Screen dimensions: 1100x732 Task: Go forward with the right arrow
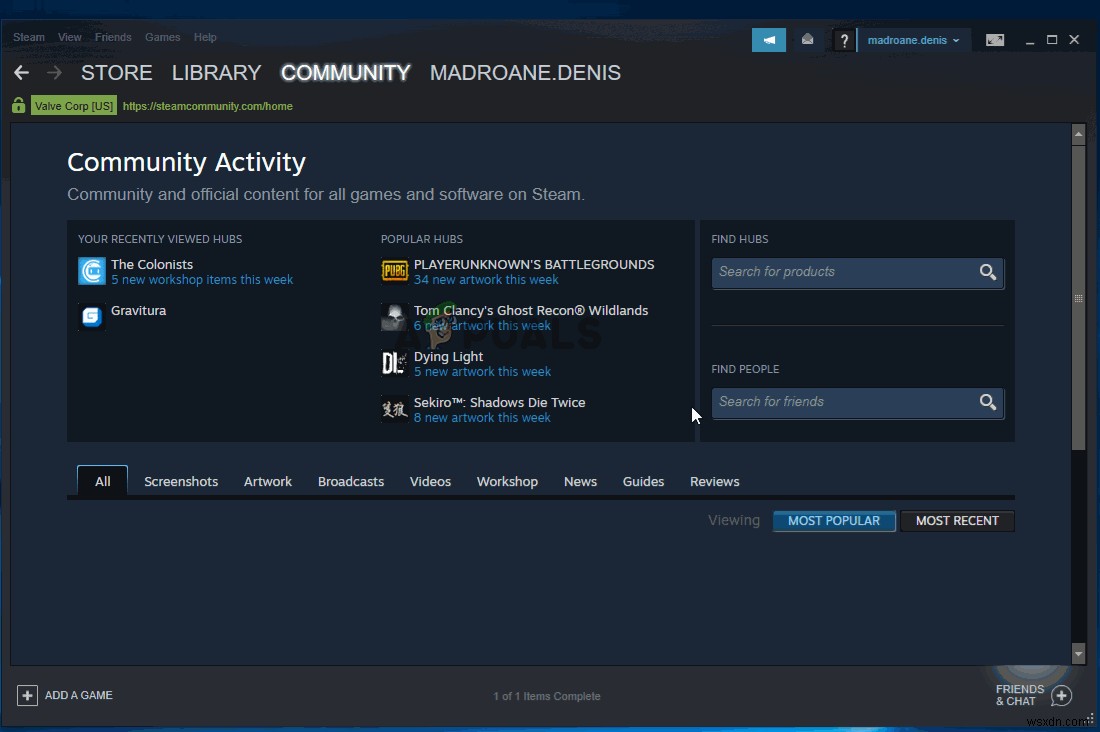click(54, 72)
